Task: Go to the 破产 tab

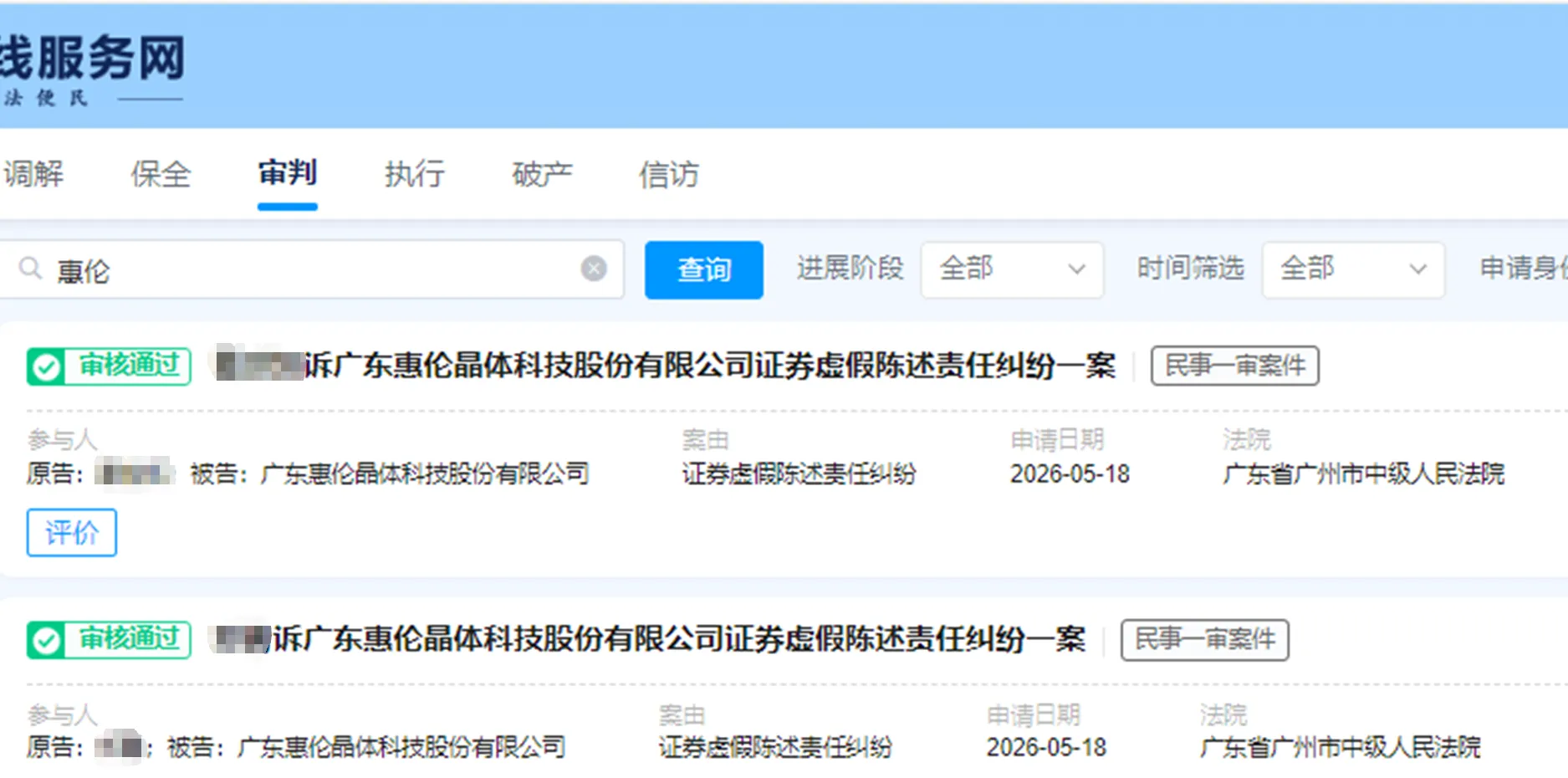Action: coord(542,174)
